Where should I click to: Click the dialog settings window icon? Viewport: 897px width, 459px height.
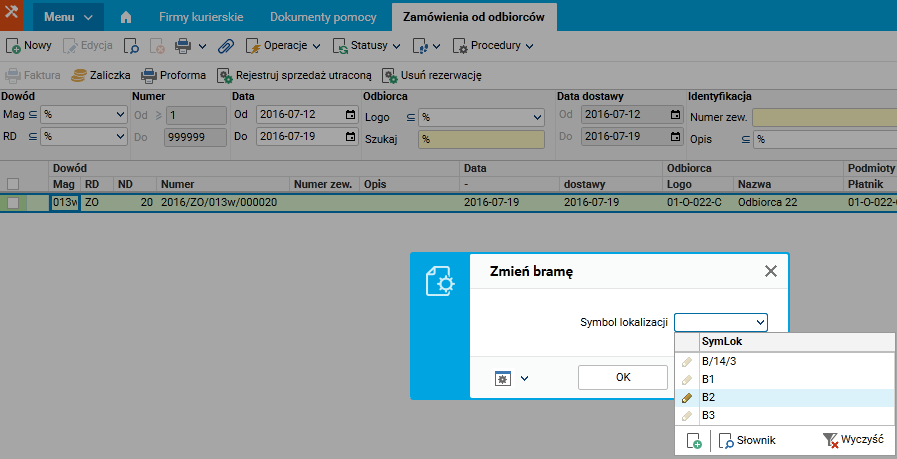click(x=503, y=378)
